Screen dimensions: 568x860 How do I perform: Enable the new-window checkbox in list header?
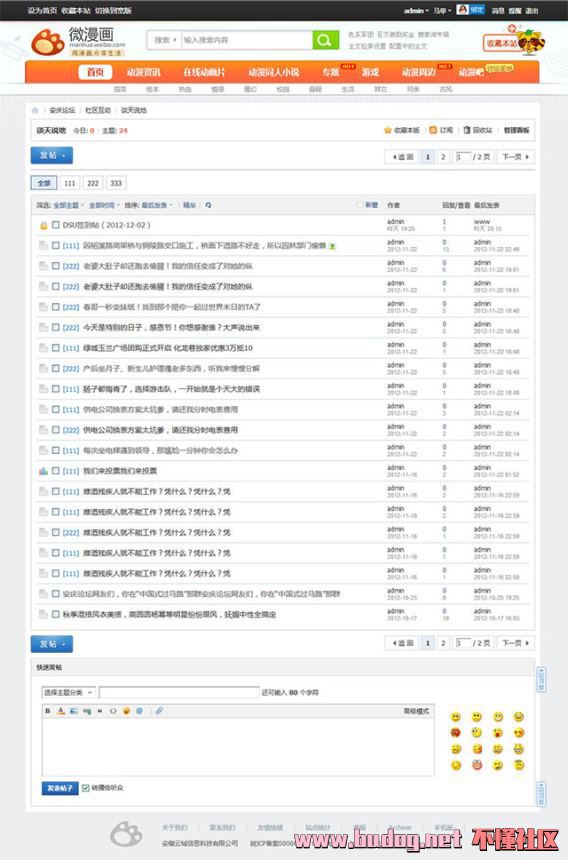pos(360,205)
